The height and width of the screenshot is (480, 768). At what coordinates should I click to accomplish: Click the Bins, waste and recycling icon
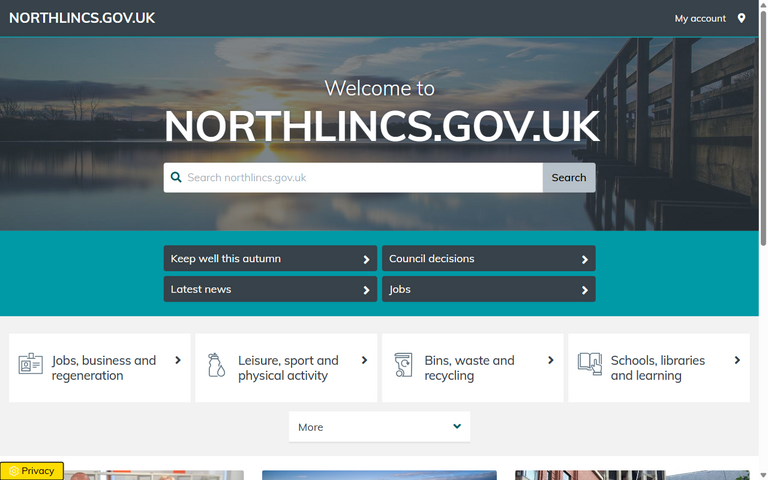click(x=403, y=365)
